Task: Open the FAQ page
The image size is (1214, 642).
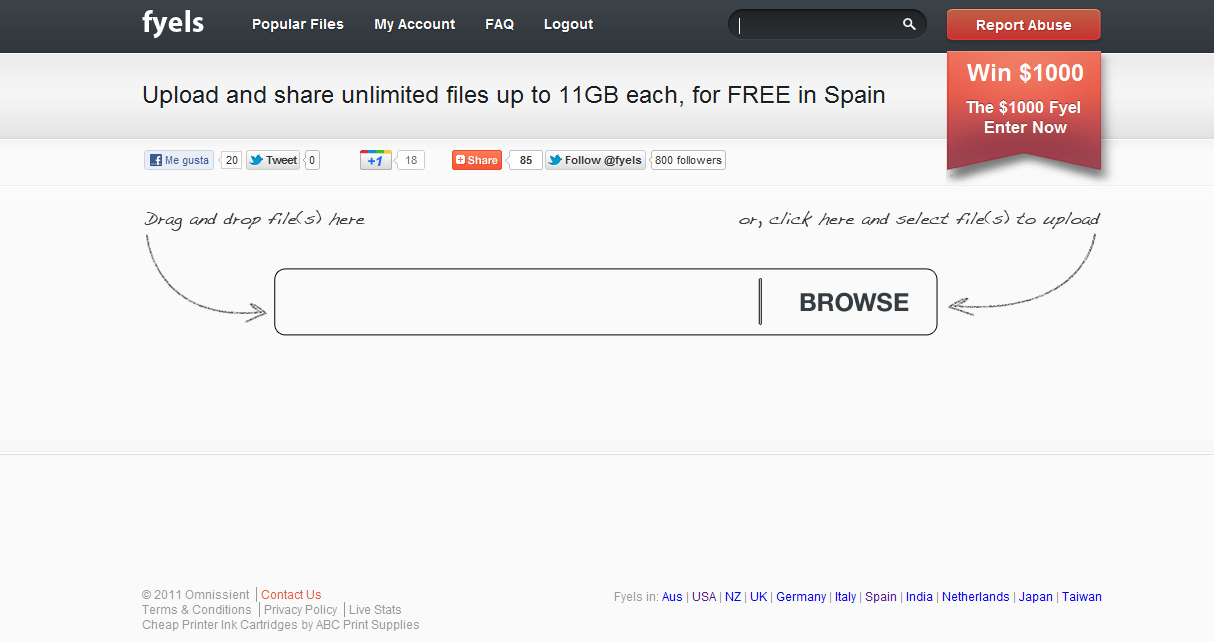Action: tap(499, 24)
